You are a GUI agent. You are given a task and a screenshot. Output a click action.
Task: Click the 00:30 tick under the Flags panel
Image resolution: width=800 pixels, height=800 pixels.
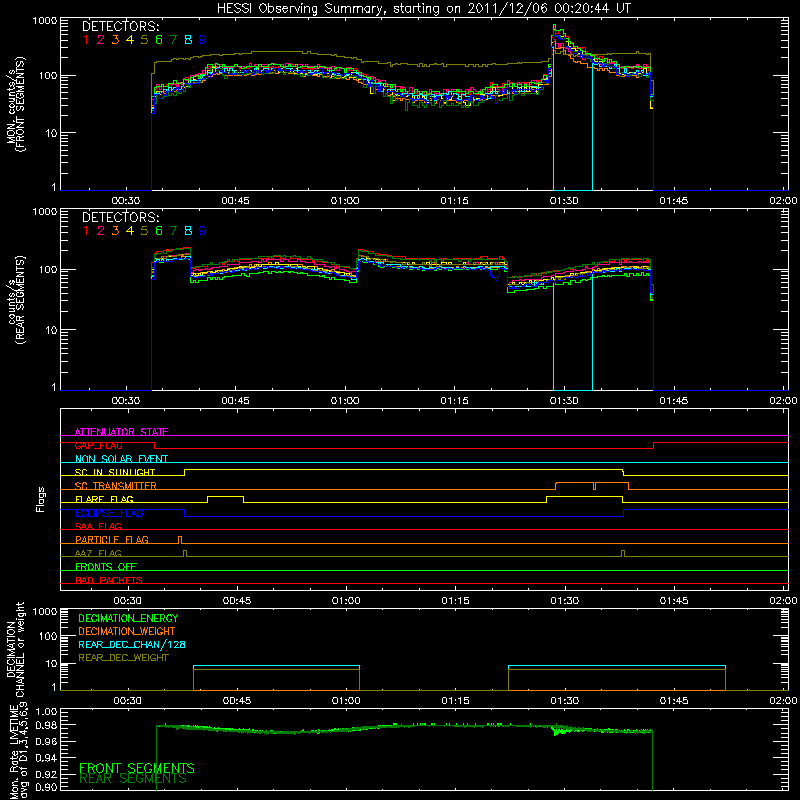point(127,601)
